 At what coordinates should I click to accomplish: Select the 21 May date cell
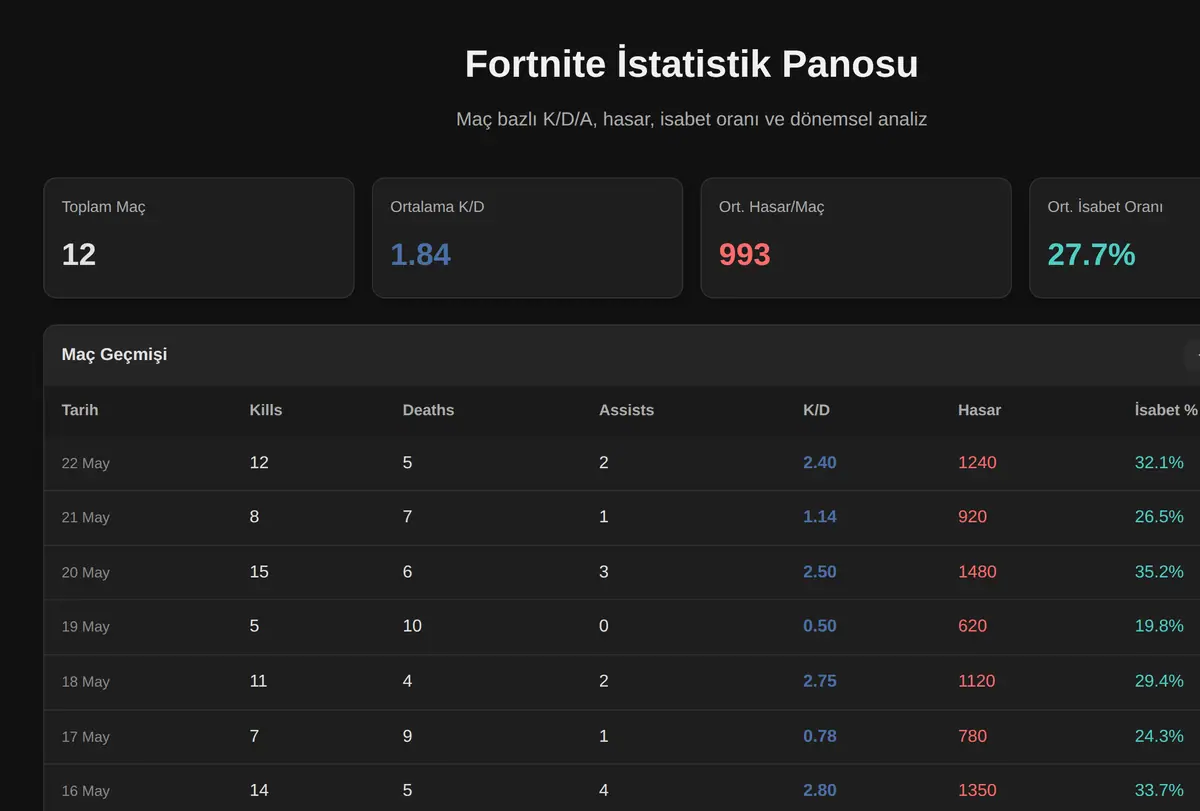tap(86, 517)
